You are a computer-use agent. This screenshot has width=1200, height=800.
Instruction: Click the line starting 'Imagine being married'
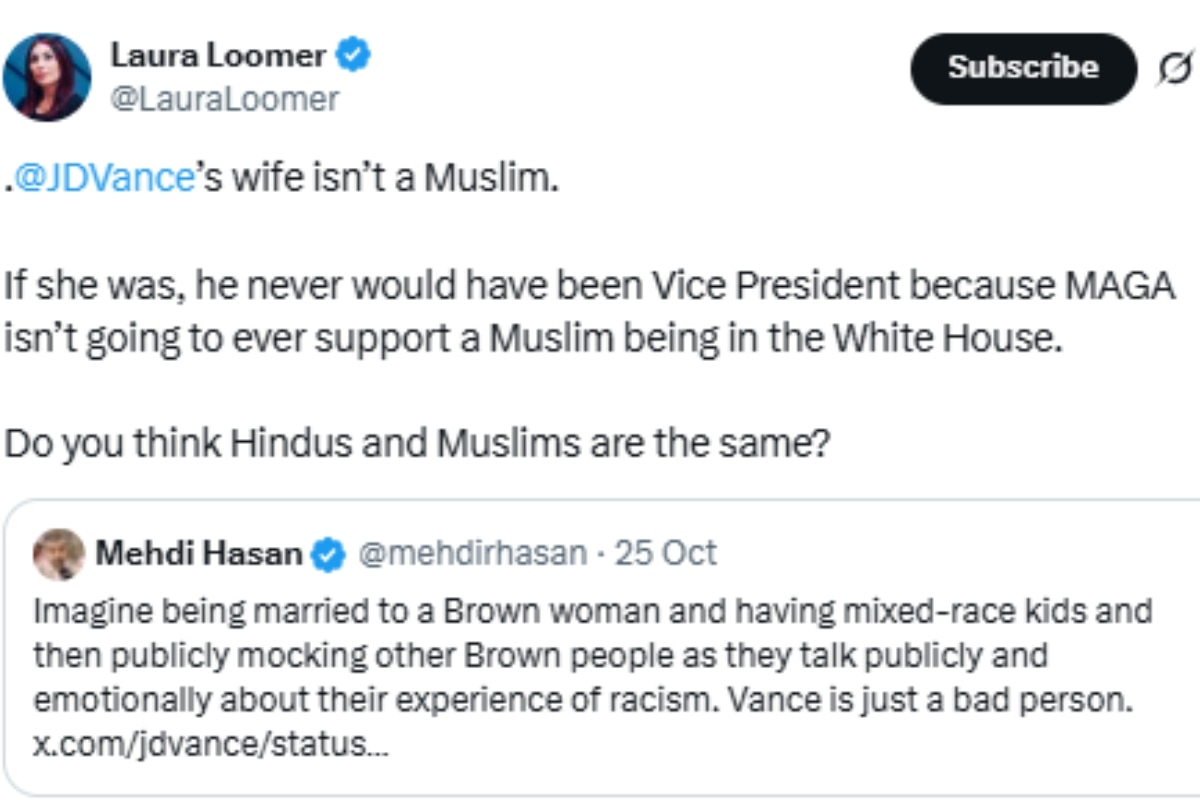pyautogui.click(x=592, y=610)
